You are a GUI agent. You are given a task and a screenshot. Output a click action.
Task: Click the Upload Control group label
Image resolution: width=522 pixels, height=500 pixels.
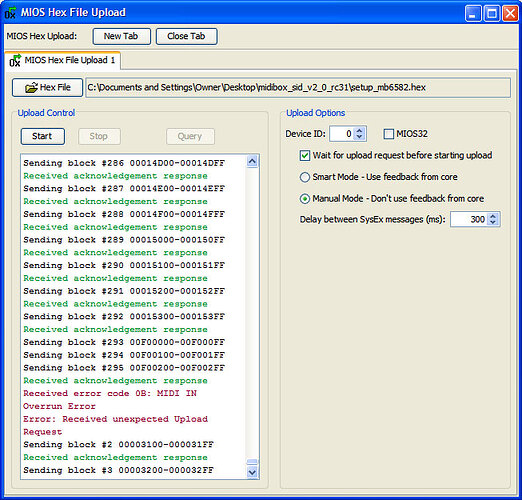(x=46, y=113)
